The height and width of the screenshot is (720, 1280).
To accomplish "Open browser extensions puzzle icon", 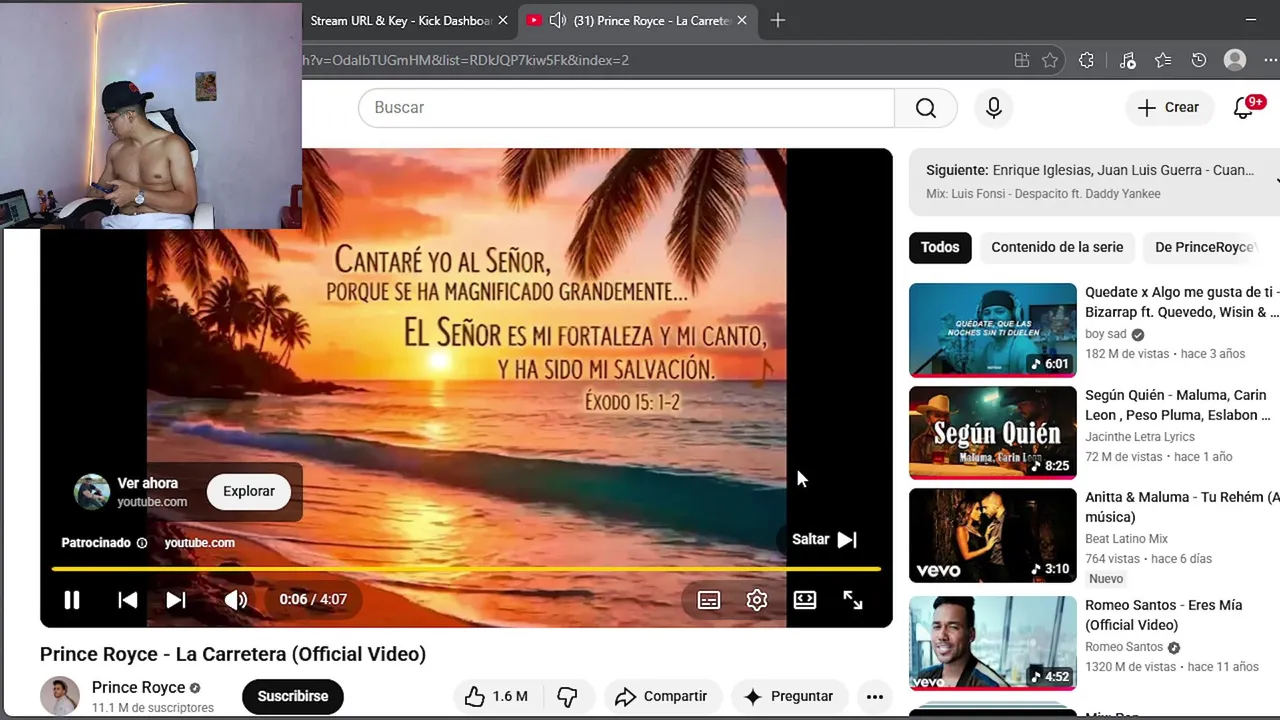I will click(1087, 60).
